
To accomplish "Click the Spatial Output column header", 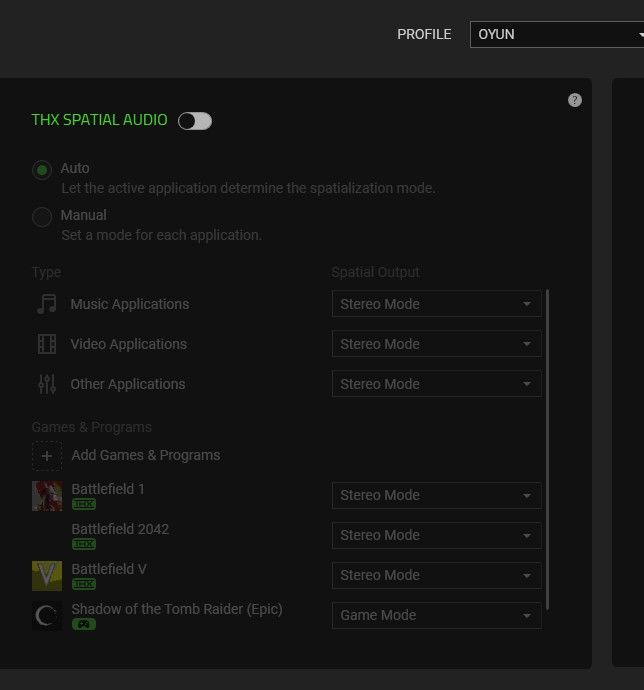I will tap(375, 272).
